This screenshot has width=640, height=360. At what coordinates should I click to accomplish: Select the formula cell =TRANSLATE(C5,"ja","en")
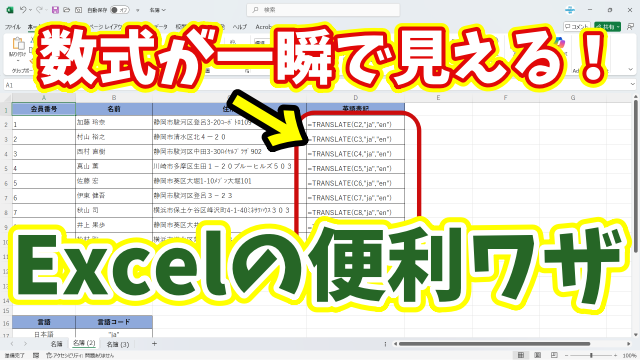pyautogui.click(x=356, y=168)
